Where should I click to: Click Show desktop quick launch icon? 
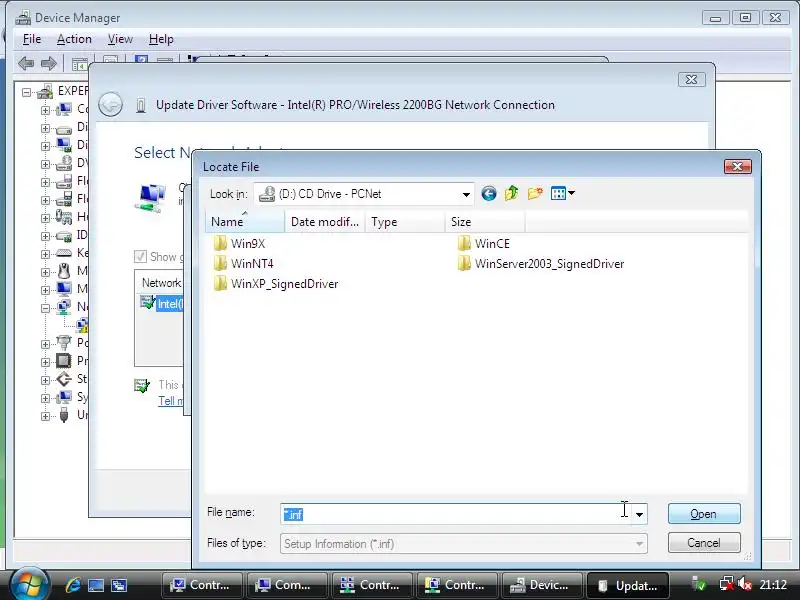96,585
